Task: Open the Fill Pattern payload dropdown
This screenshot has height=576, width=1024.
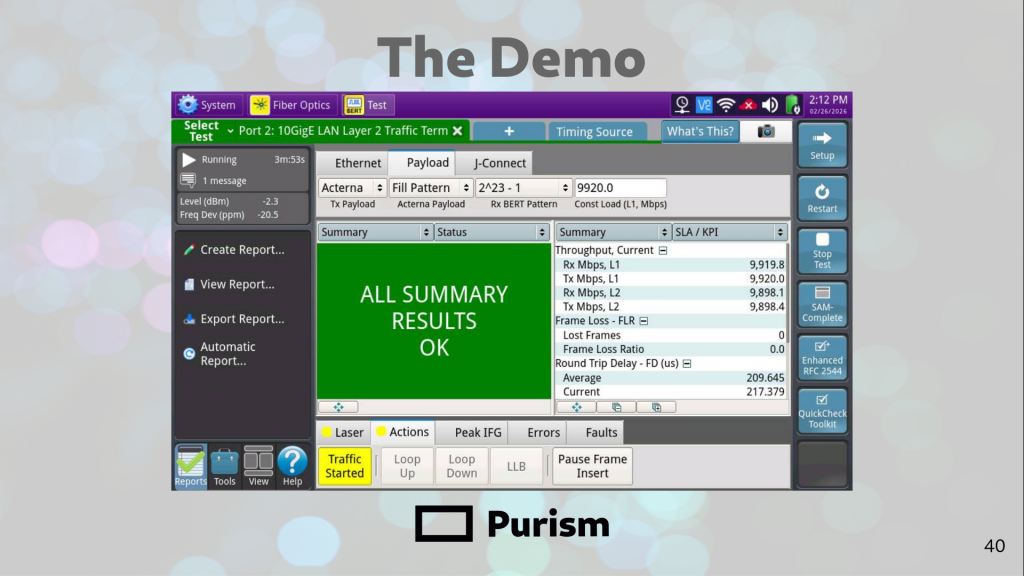Action: click(431, 188)
